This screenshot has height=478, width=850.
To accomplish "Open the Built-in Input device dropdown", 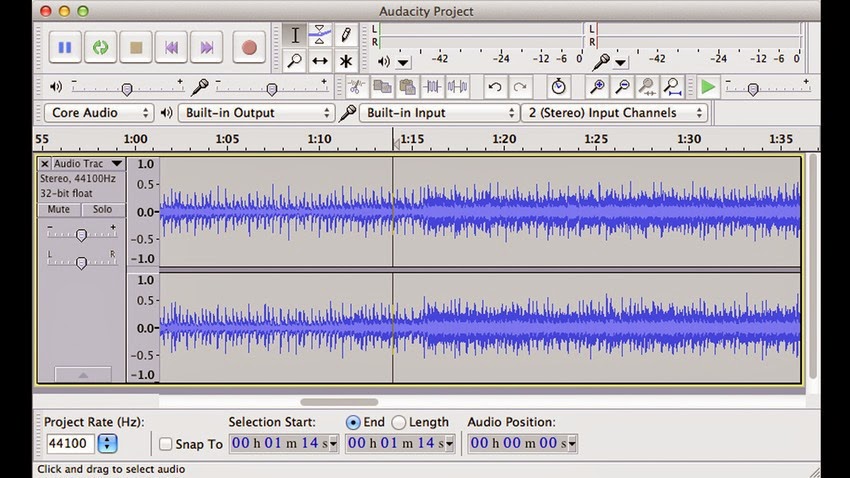I will pyautogui.click(x=438, y=113).
